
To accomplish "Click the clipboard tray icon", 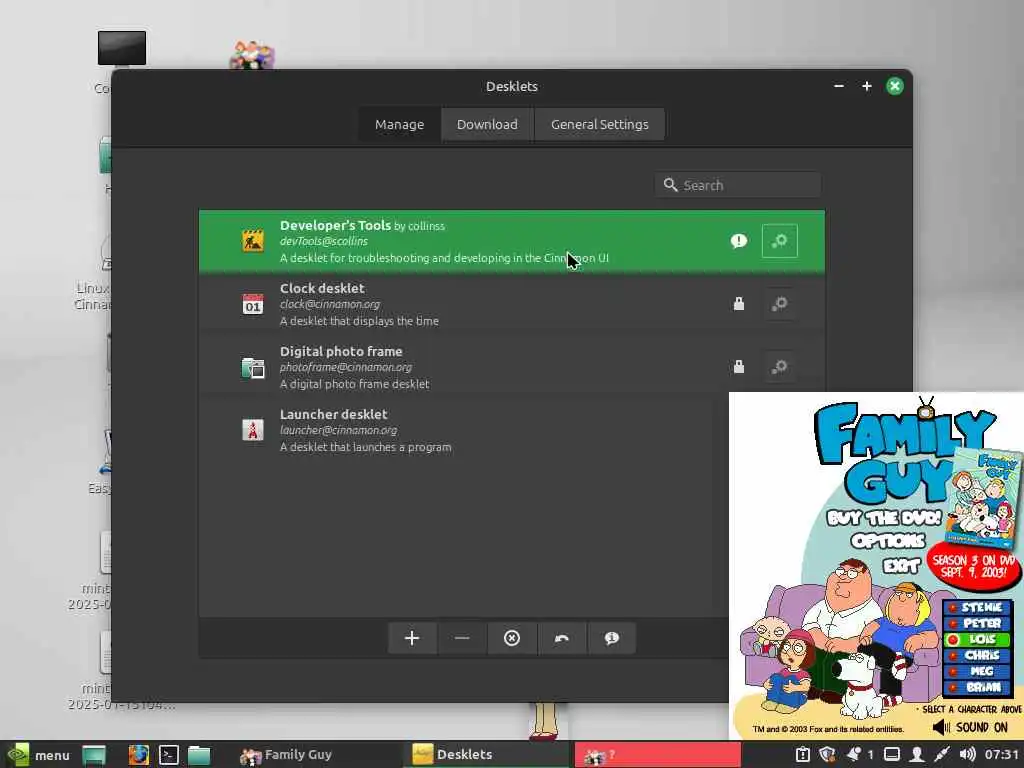I will (x=802, y=755).
